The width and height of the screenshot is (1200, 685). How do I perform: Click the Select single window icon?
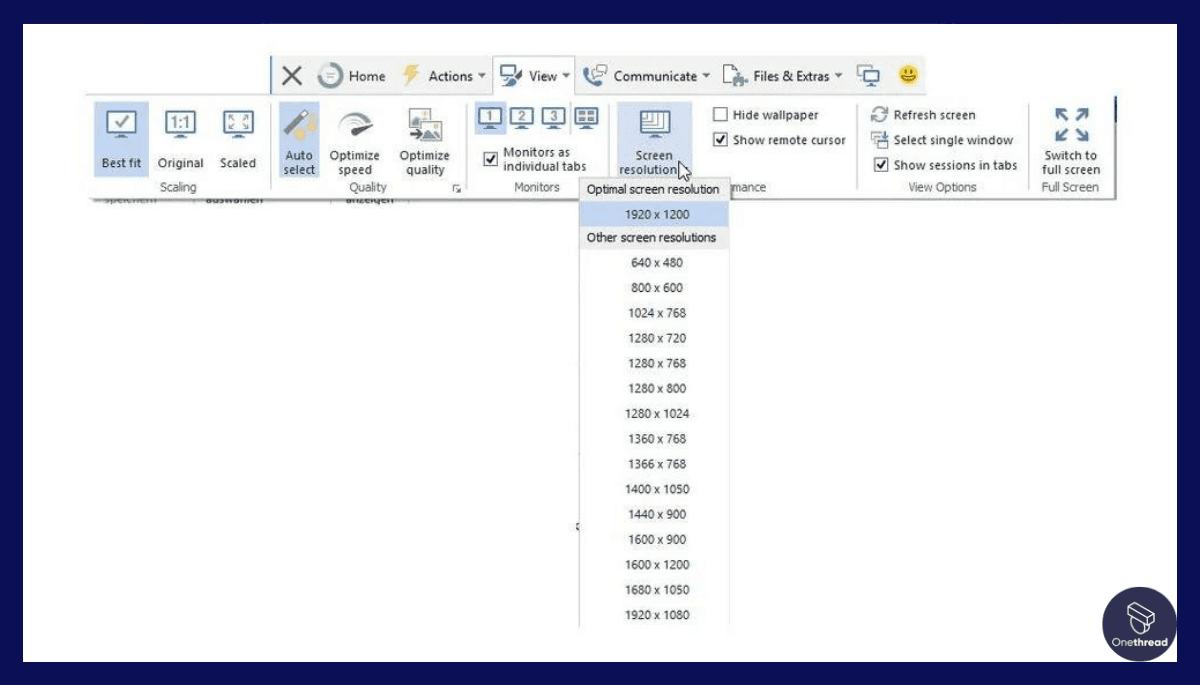tap(879, 140)
